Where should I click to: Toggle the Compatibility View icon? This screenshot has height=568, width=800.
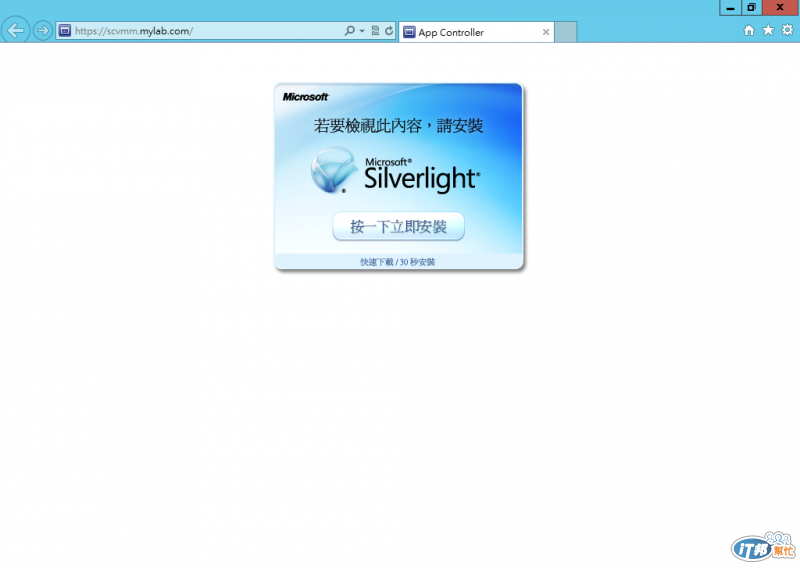click(376, 31)
